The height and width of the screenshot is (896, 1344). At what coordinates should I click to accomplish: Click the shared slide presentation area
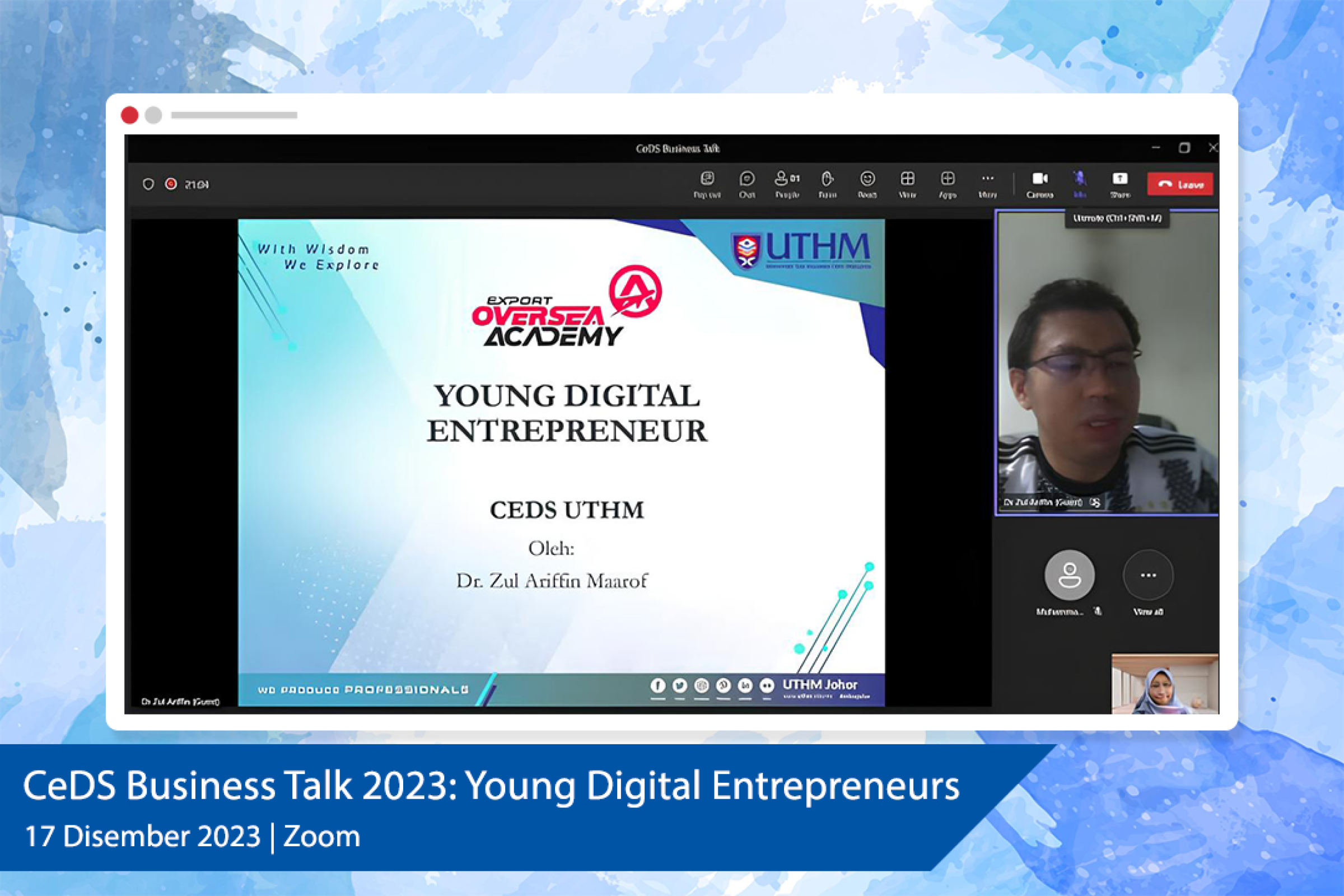click(561, 463)
